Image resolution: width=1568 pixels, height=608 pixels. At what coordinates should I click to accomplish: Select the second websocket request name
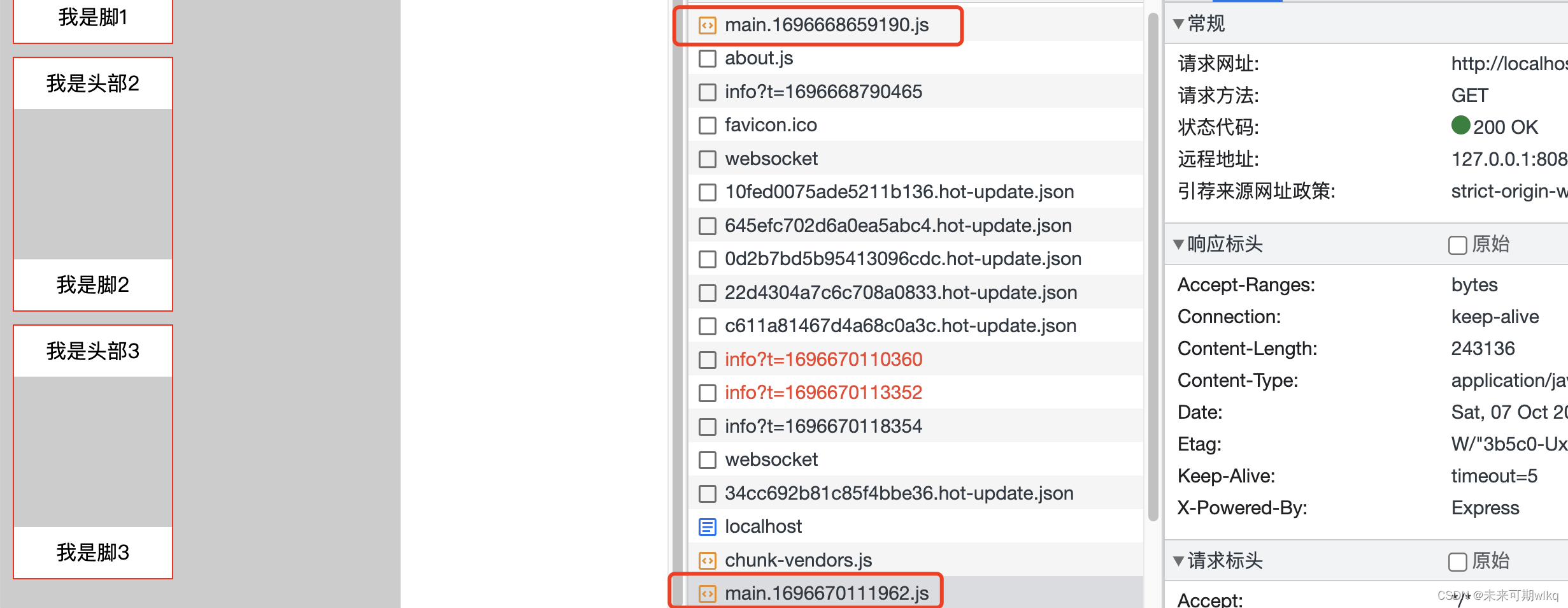[771, 460]
